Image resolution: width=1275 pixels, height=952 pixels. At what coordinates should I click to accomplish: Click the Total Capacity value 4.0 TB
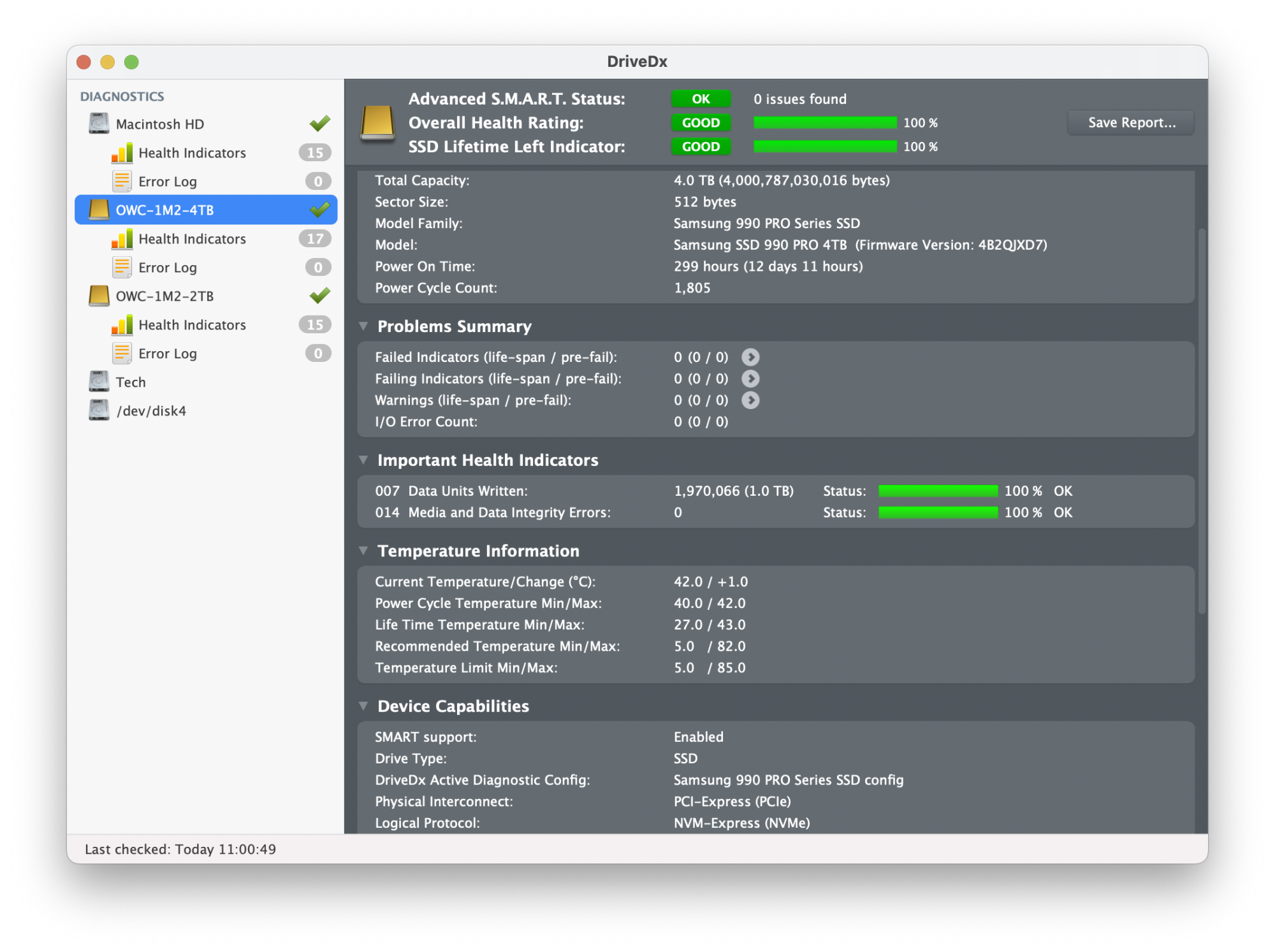(782, 180)
